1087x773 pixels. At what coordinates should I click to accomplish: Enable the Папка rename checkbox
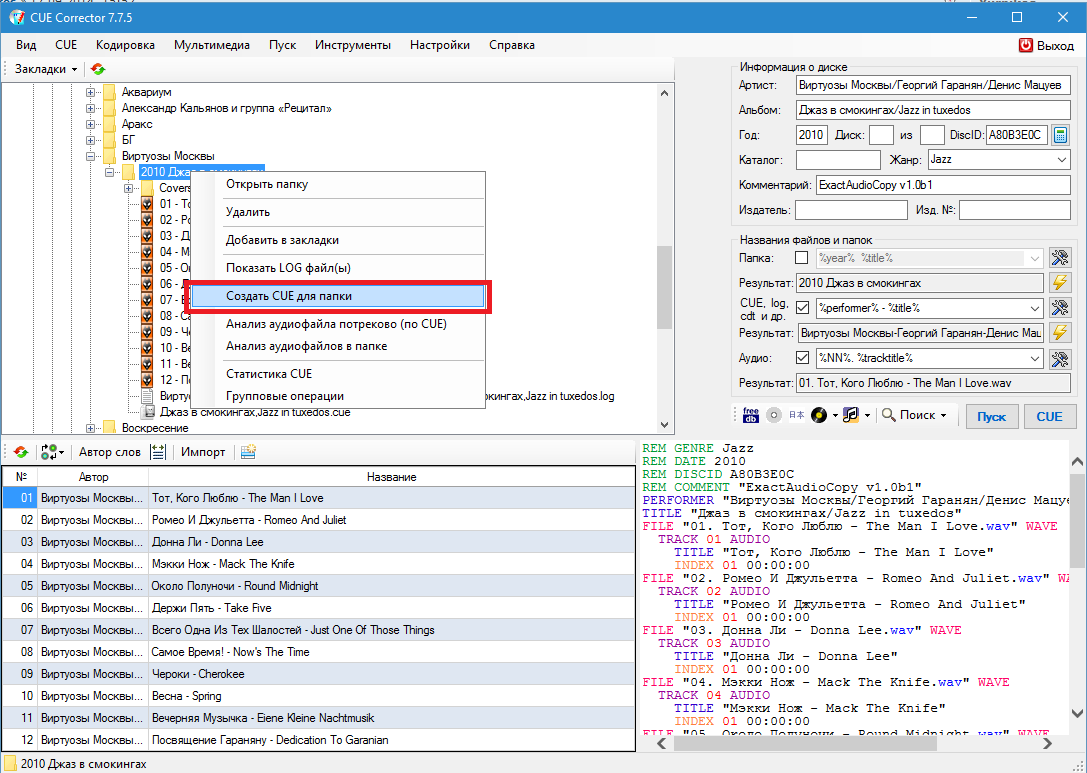(x=801, y=258)
